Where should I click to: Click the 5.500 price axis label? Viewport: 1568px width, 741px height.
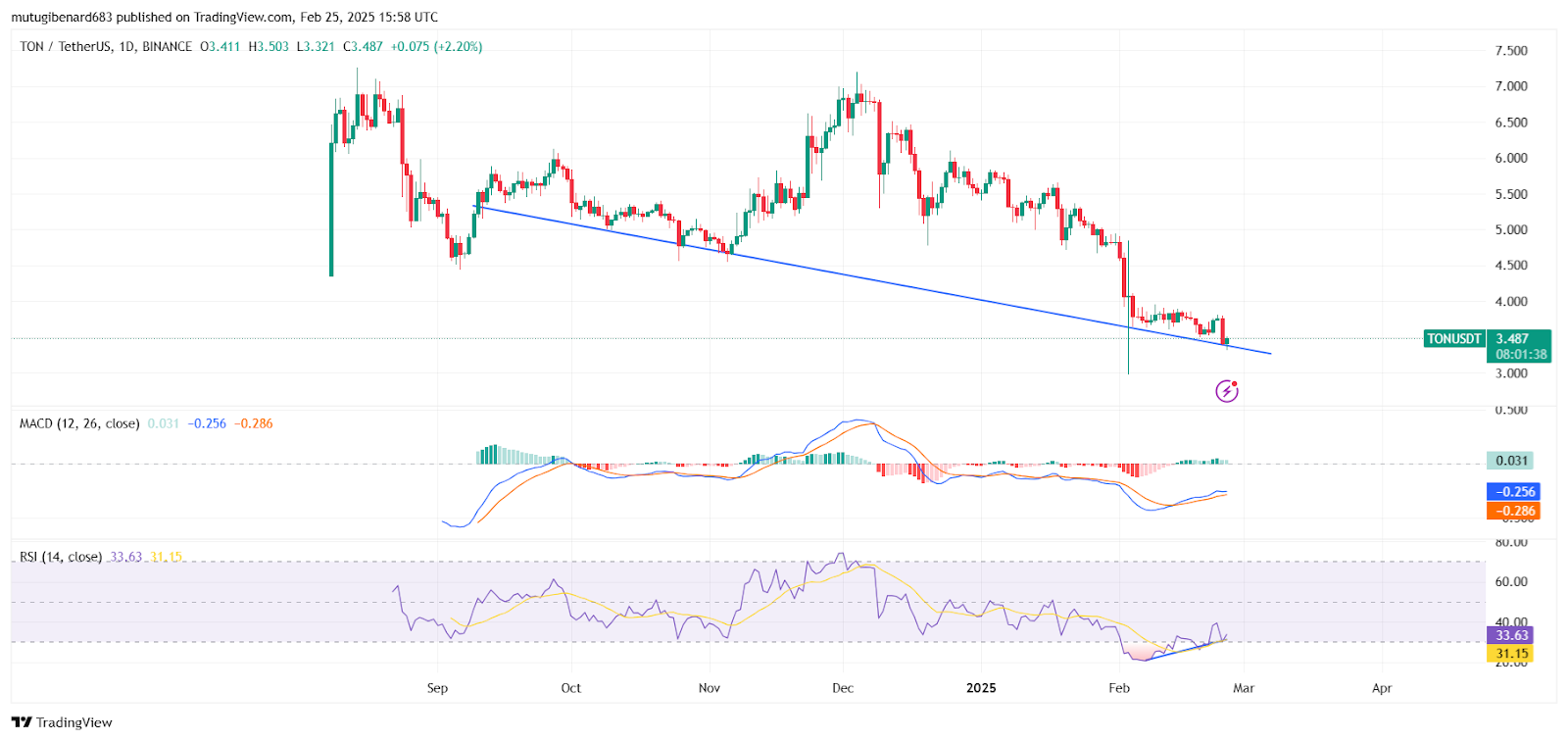pos(1511,194)
